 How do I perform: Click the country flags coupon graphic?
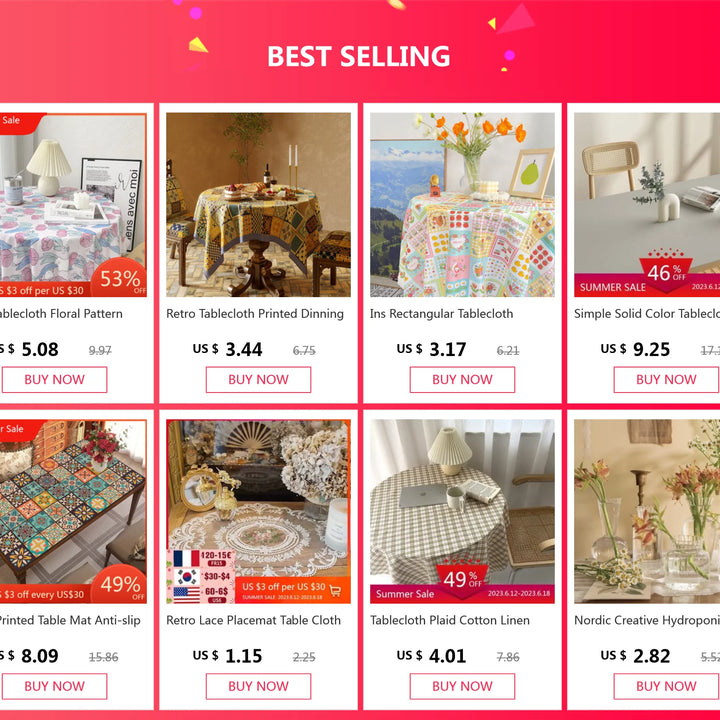[200, 576]
